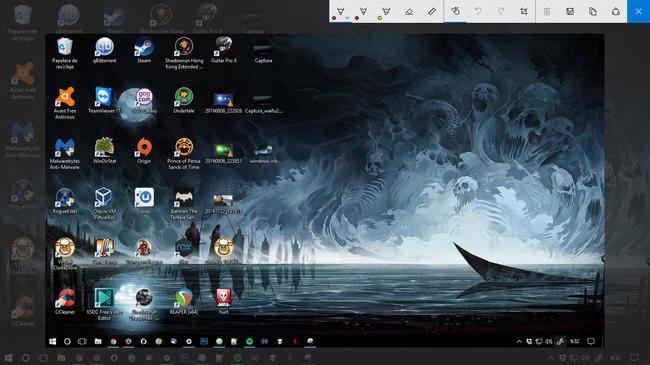
Task: Select the ballpoint pen tool
Action: tap(340, 11)
